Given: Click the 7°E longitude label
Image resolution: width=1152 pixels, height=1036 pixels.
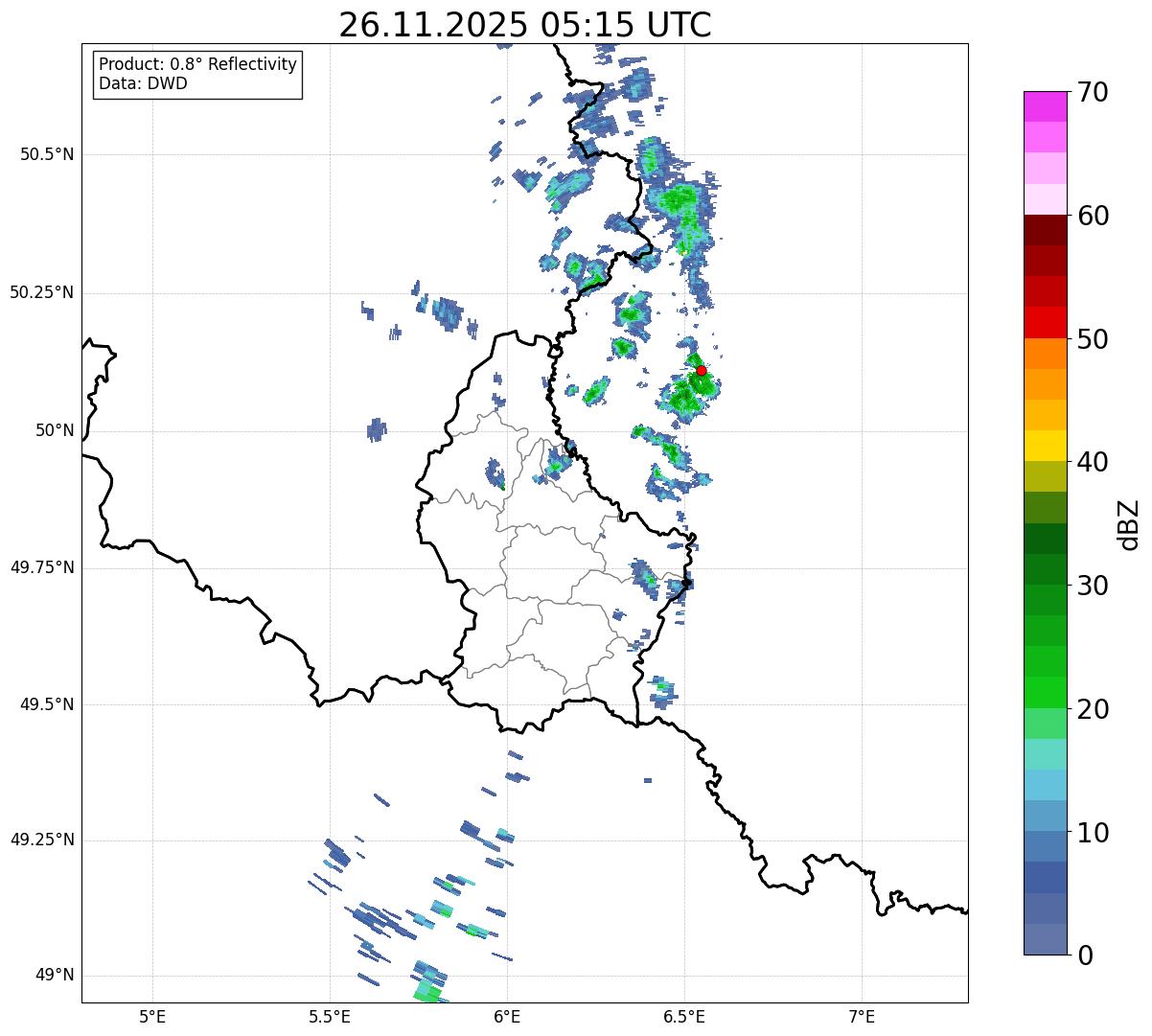Looking at the screenshot, I should (862, 1017).
